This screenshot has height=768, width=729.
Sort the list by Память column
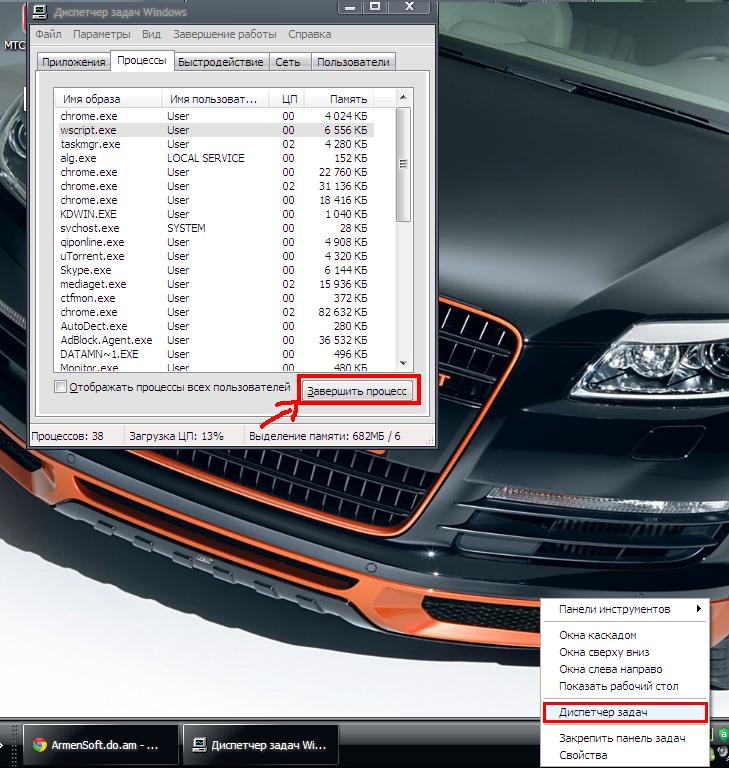tap(339, 98)
